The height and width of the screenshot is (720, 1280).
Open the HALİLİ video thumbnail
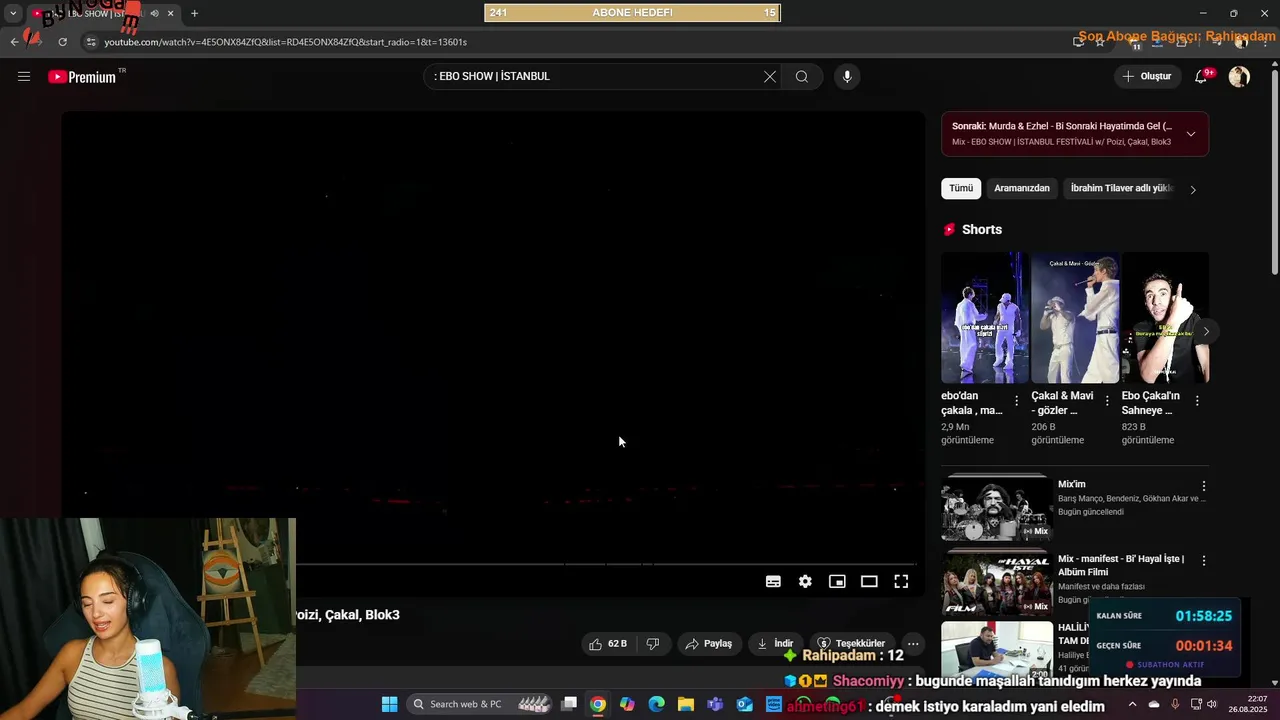(996, 649)
